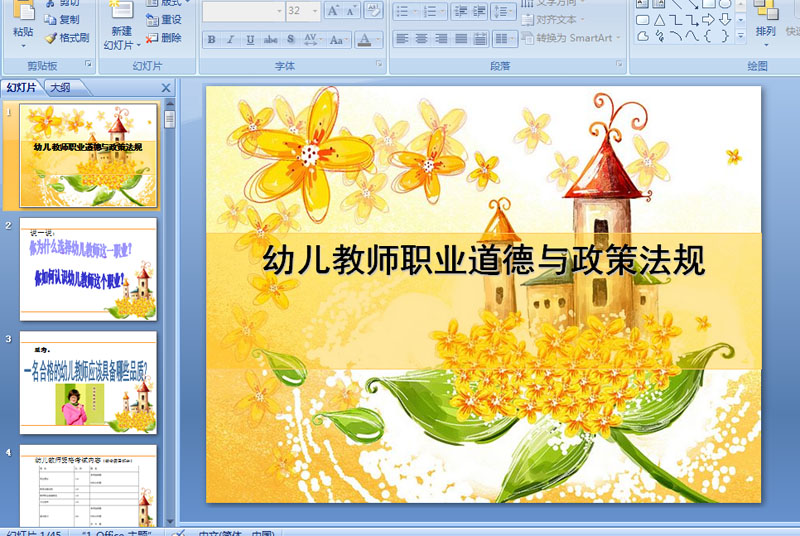Expand the shapes gallery More arrow

tap(740, 36)
